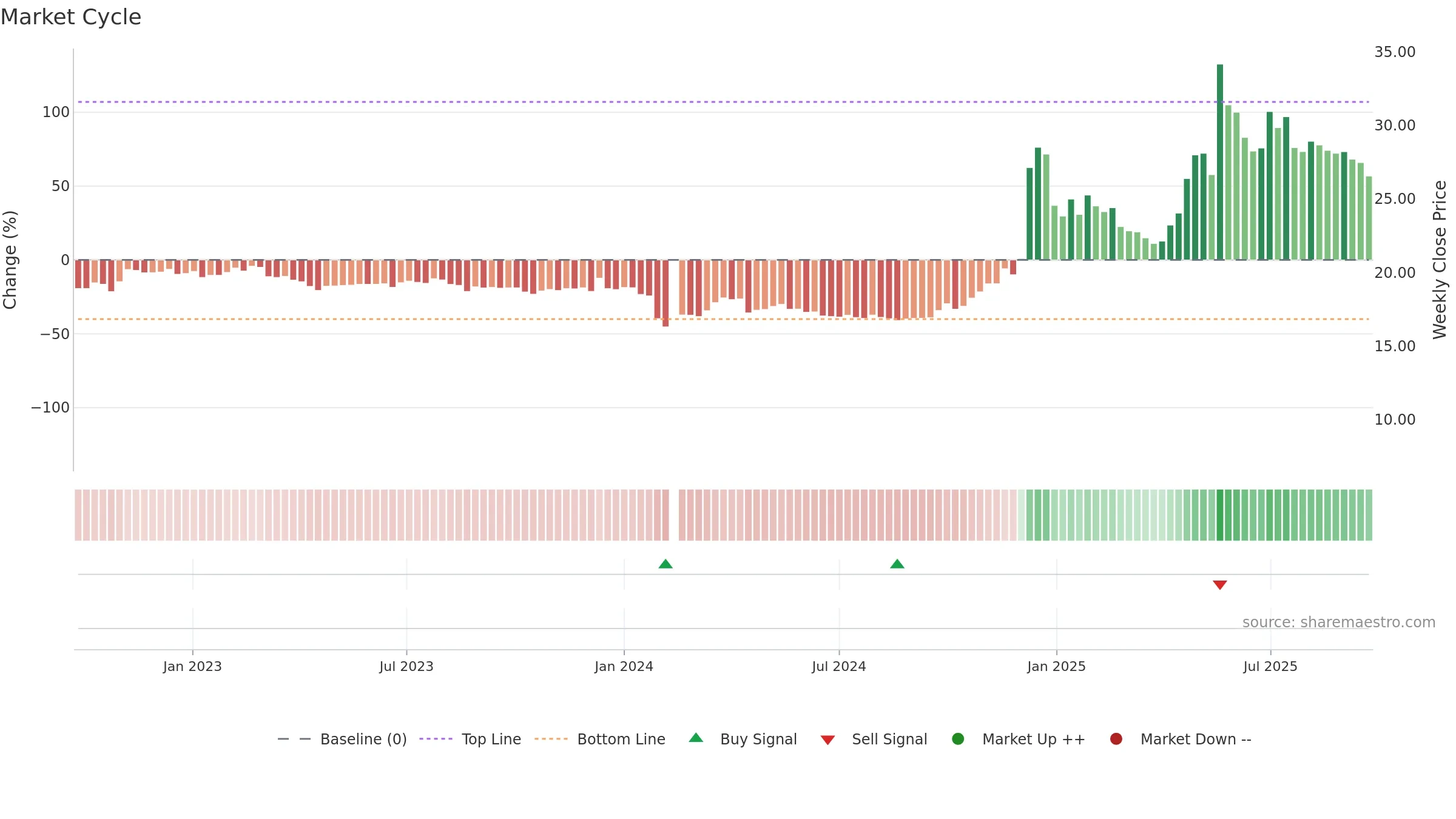
Task: Click the green Buy Signal triangle legend icon
Action: pos(696,738)
